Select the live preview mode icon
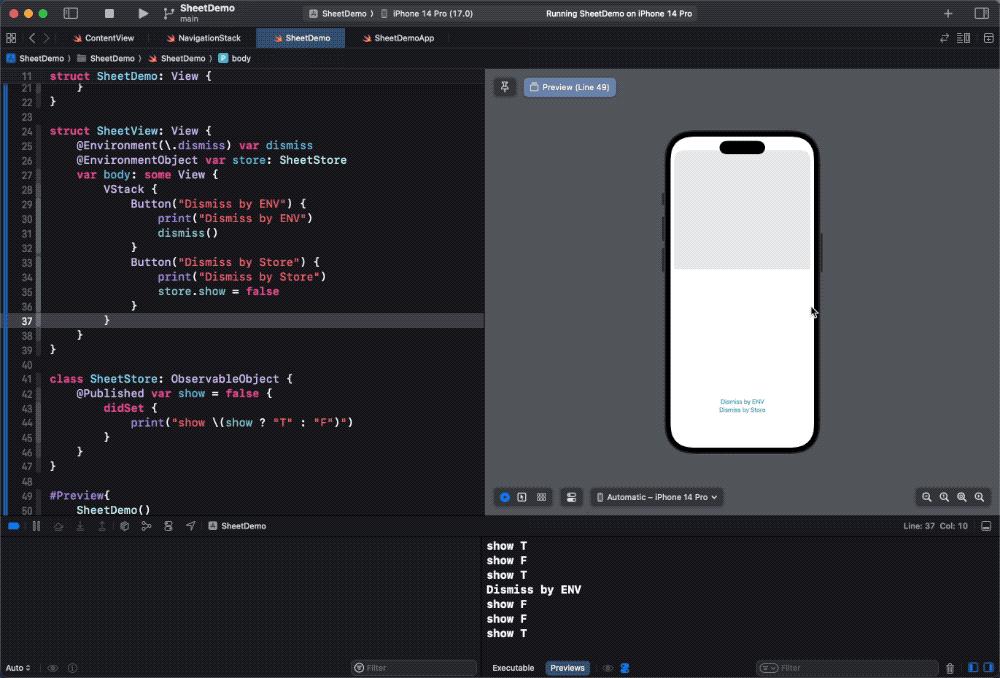Screen dimensions: 1000x678 pyautogui.click(x=504, y=497)
